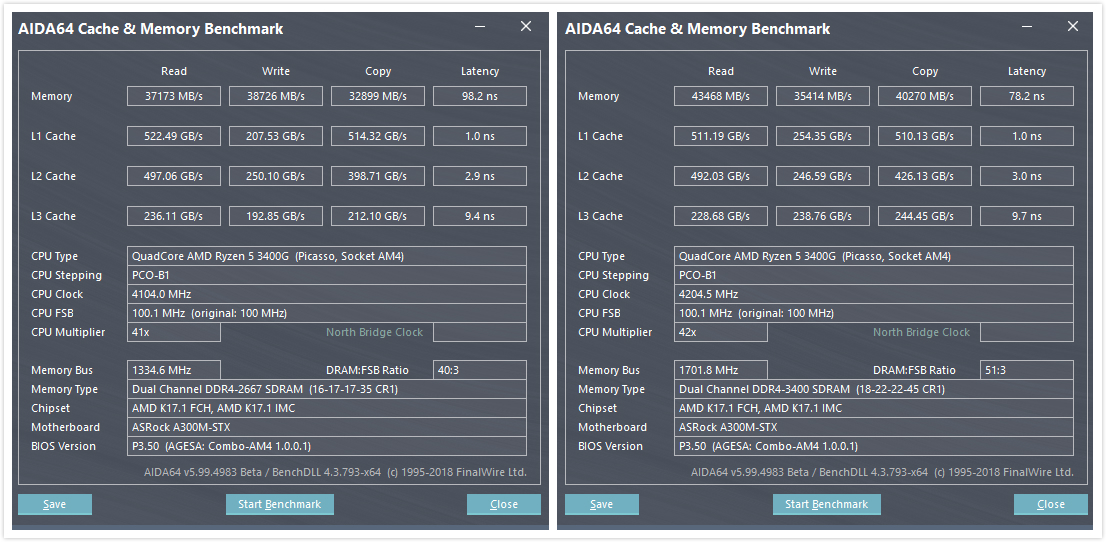The width and height of the screenshot is (1106, 542).
Task: Click Start Benchmark in the DDR4-2667 window
Action: (x=279, y=504)
